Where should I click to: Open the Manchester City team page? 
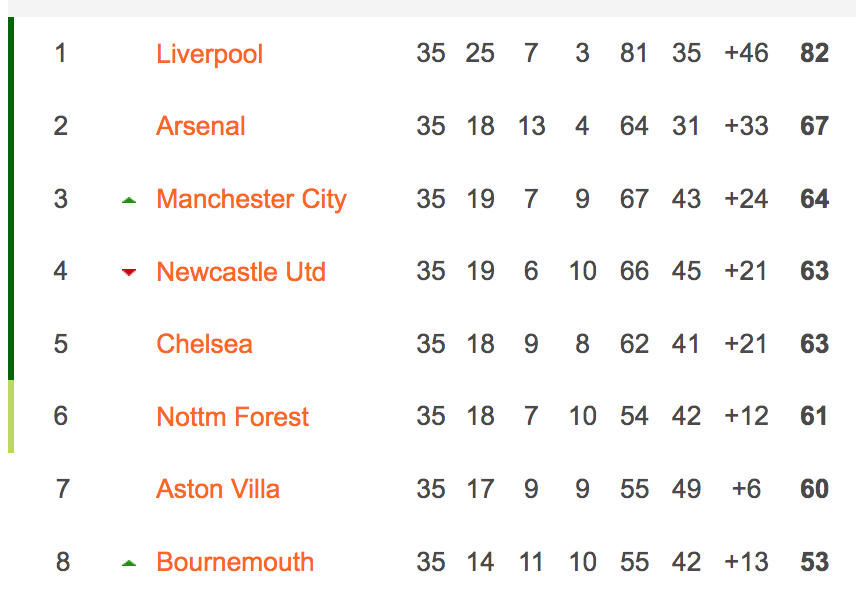(251, 199)
